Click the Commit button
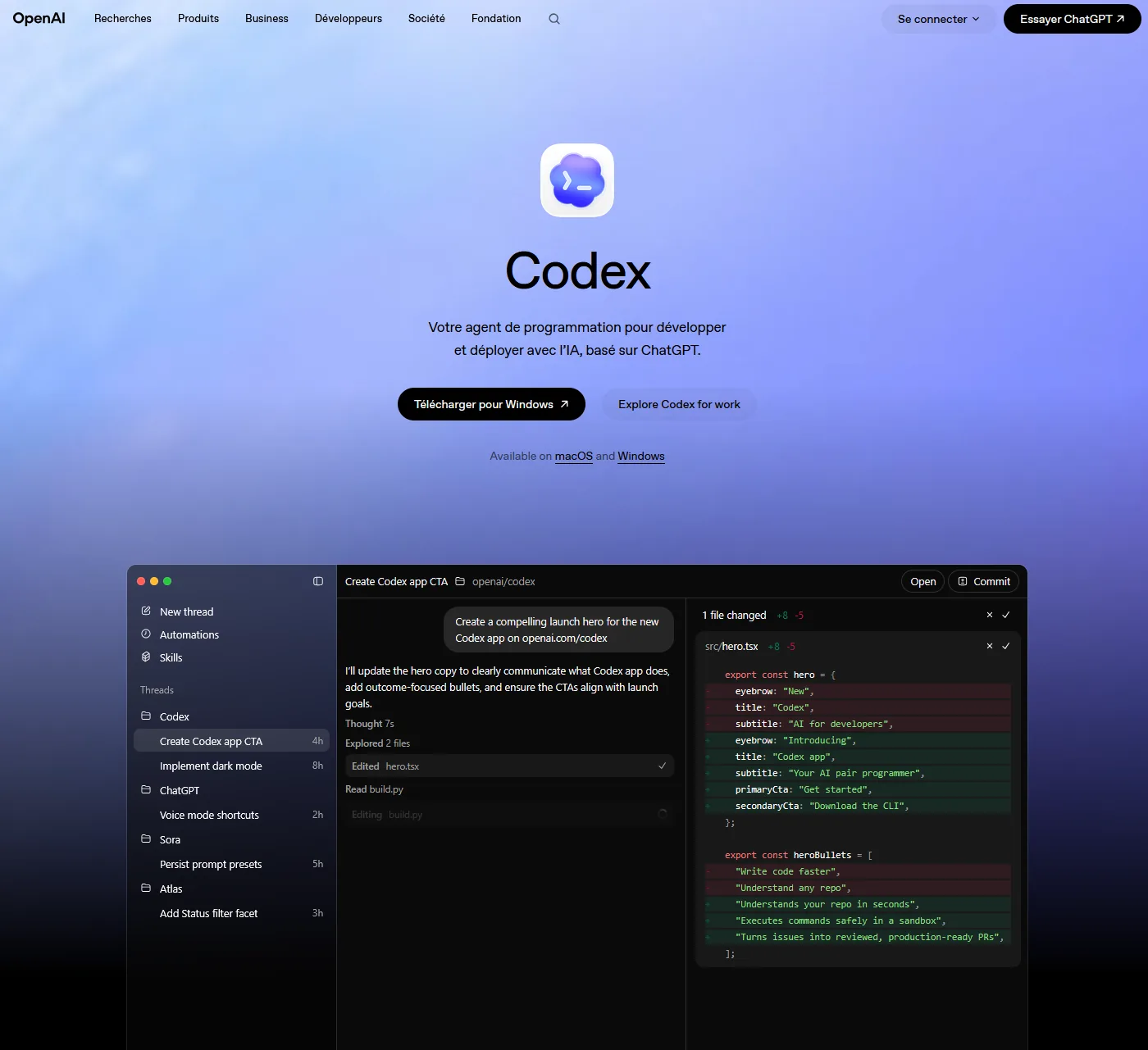The width and height of the screenshot is (1148, 1050). click(983, 581)
